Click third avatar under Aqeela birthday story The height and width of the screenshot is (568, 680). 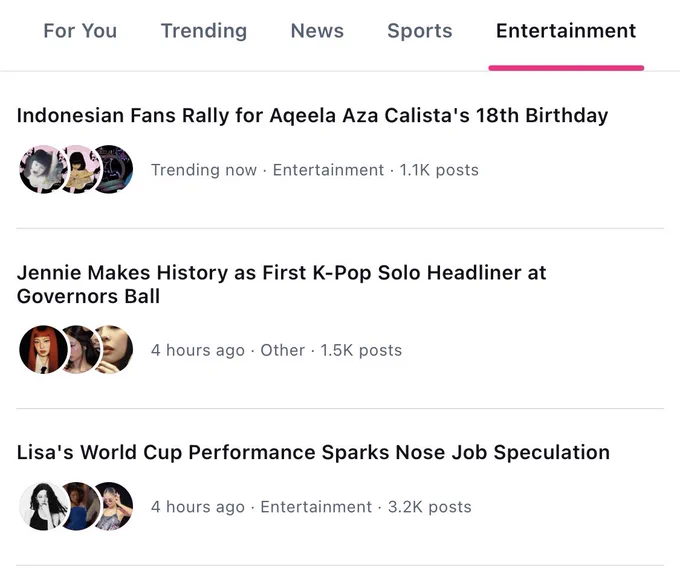[x=113, y=170]
